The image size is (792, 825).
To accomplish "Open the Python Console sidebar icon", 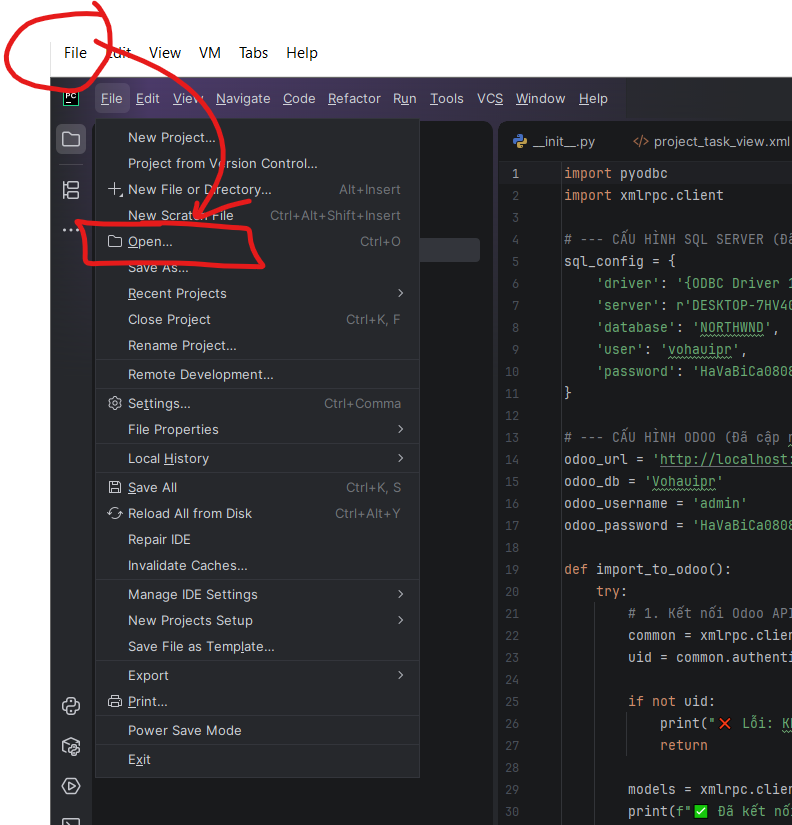I will click(x=70, y=706).
